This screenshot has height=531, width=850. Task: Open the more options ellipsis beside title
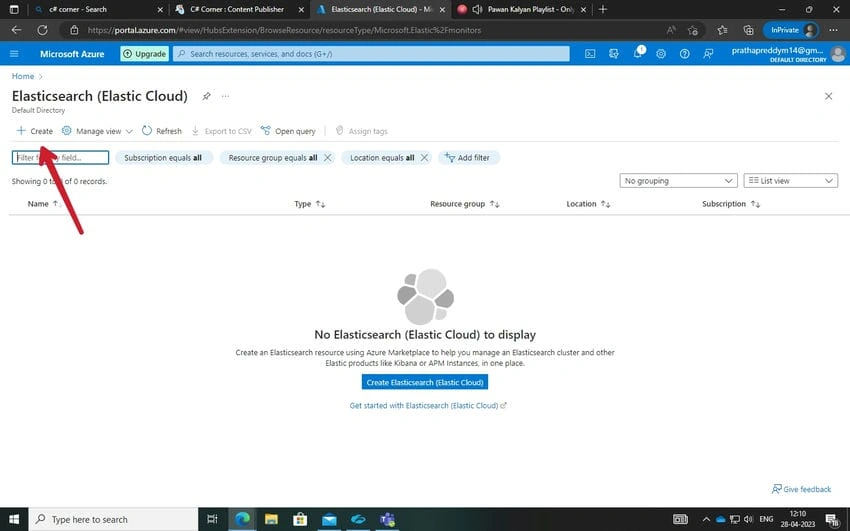click(x=226, y=96)
